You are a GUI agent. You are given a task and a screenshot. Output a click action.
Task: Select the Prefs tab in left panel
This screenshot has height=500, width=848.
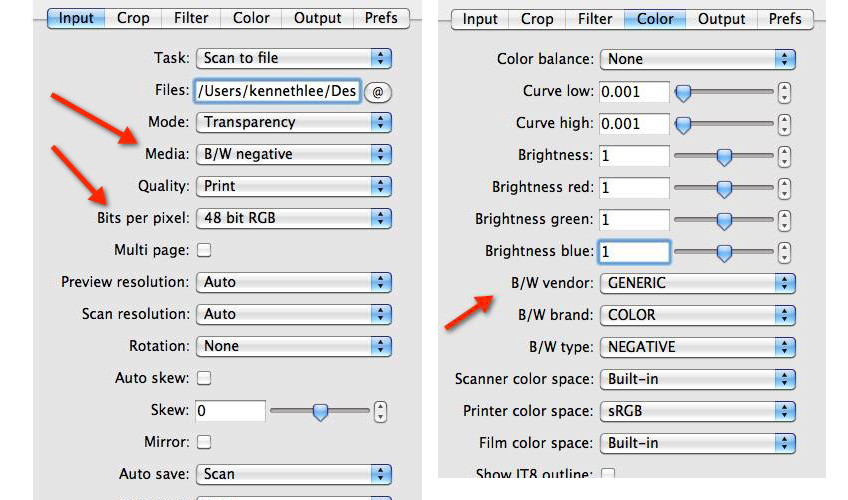[x=381, y=18]
